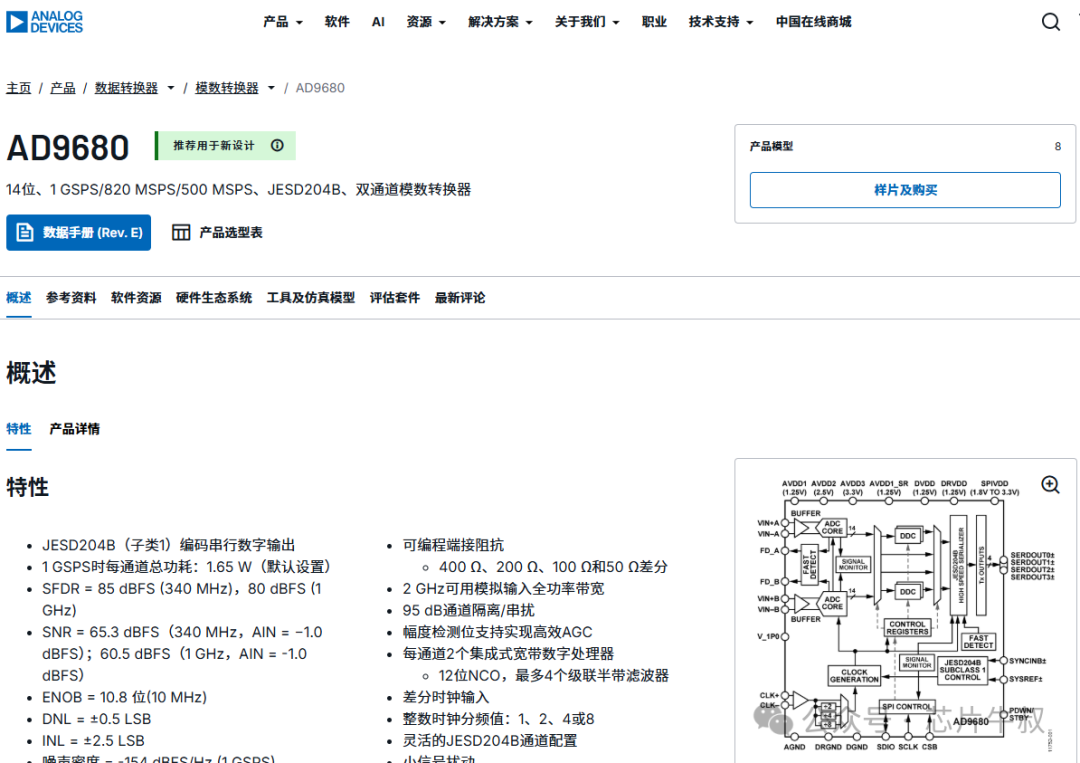Select the 特性 sub-tab

click(19, 428)
